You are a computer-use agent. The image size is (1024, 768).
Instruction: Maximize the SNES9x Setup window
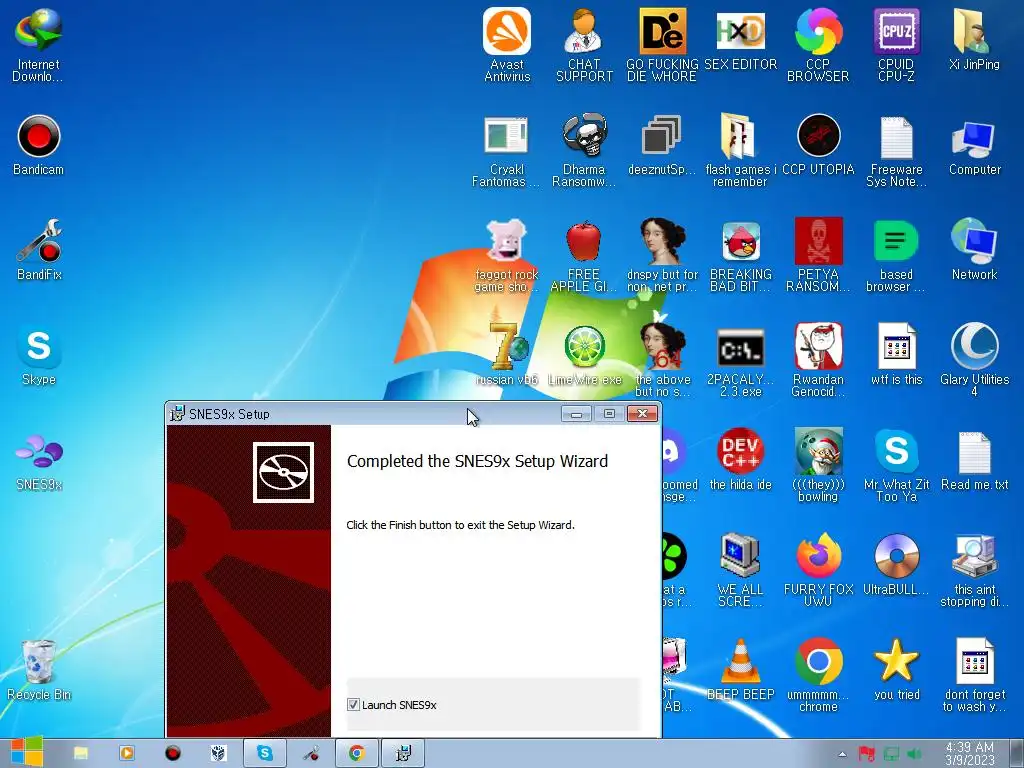(x=609, y=414)
